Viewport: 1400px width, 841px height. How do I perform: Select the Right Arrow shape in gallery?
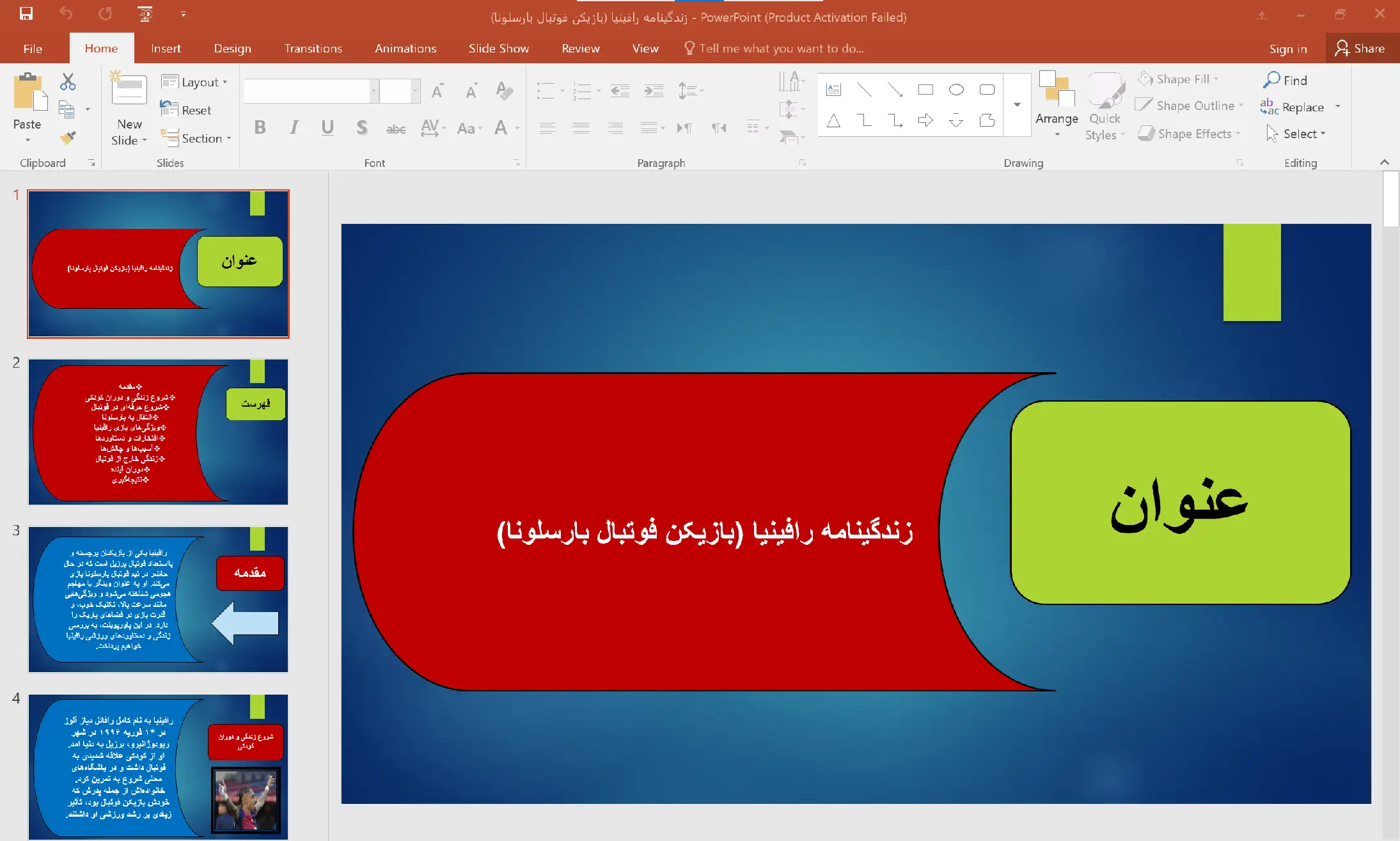click(x=925, y=120)
